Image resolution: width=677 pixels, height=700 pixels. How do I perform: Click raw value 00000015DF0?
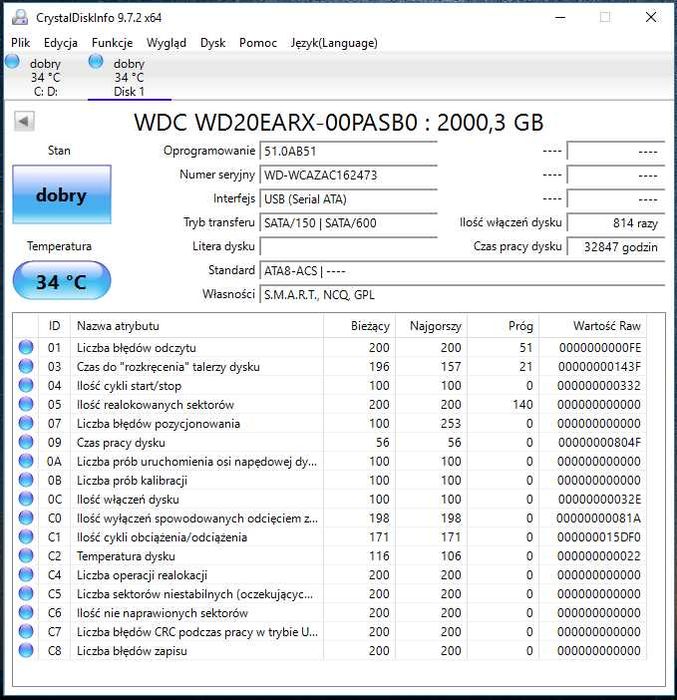tap(599, 537)
